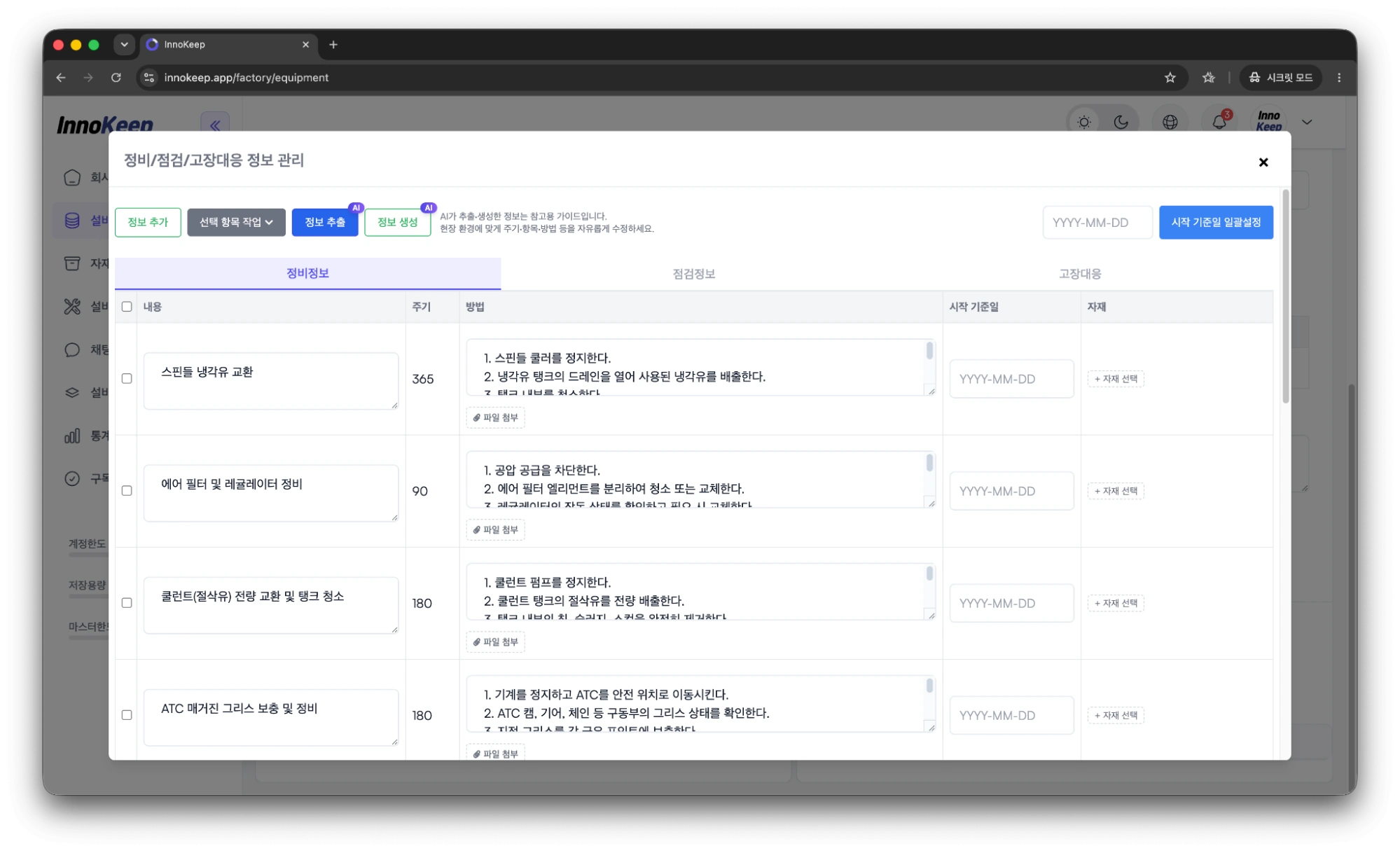Set start date for 쿨런트 교환 row
The image size is (1400, 853).
click(1011, 603)
